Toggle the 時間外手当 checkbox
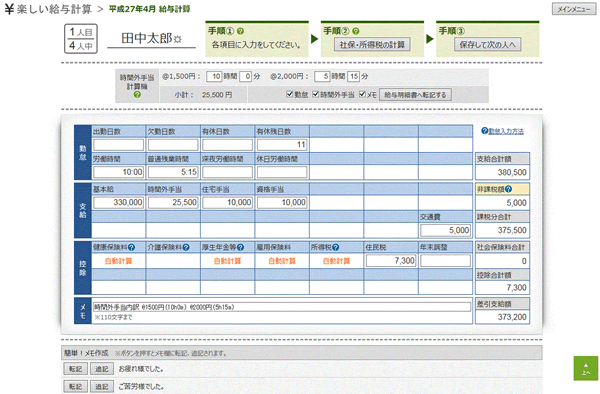Image resolution: width=600 pixels, height=394 pixels. tap(316, 94)
